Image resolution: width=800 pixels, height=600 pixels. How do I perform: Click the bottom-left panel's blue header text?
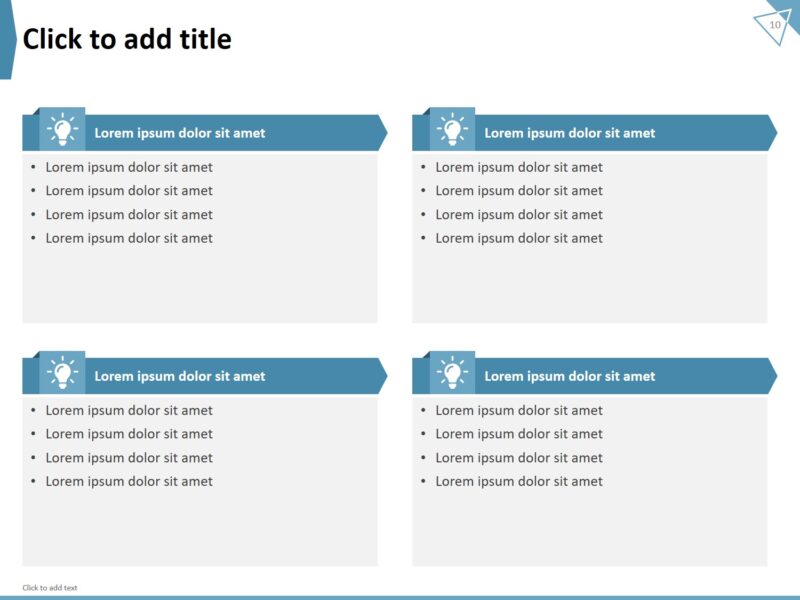click(180, 377)
